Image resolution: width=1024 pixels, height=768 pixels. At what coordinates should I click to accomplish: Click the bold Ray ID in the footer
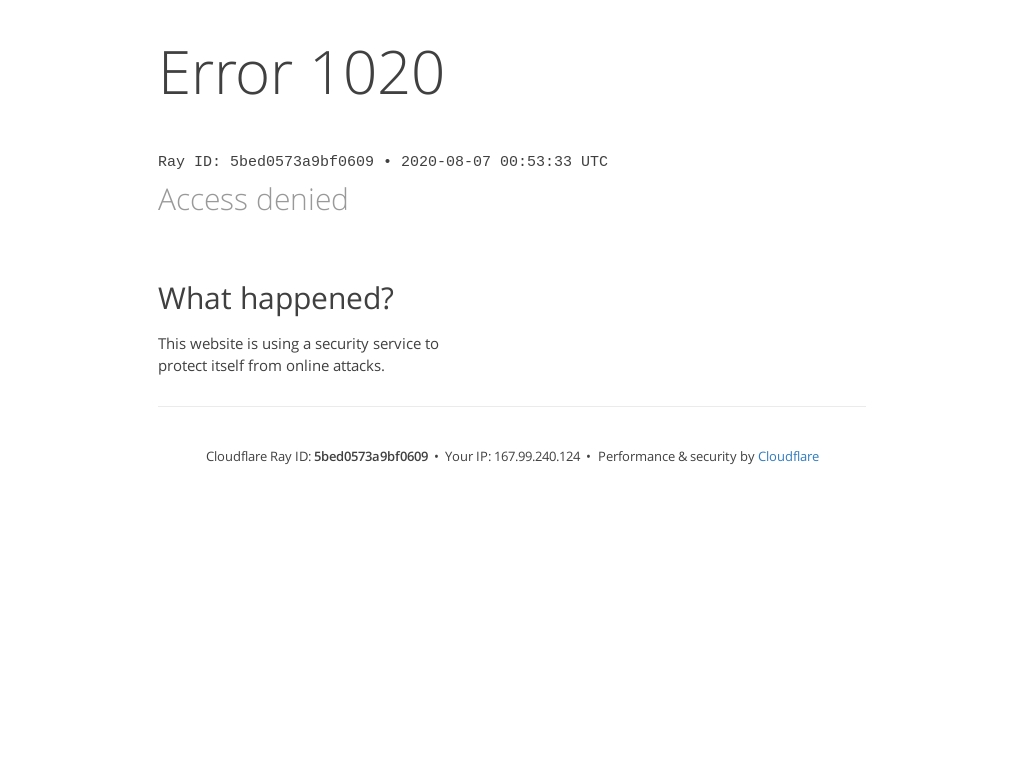point(371,456)
